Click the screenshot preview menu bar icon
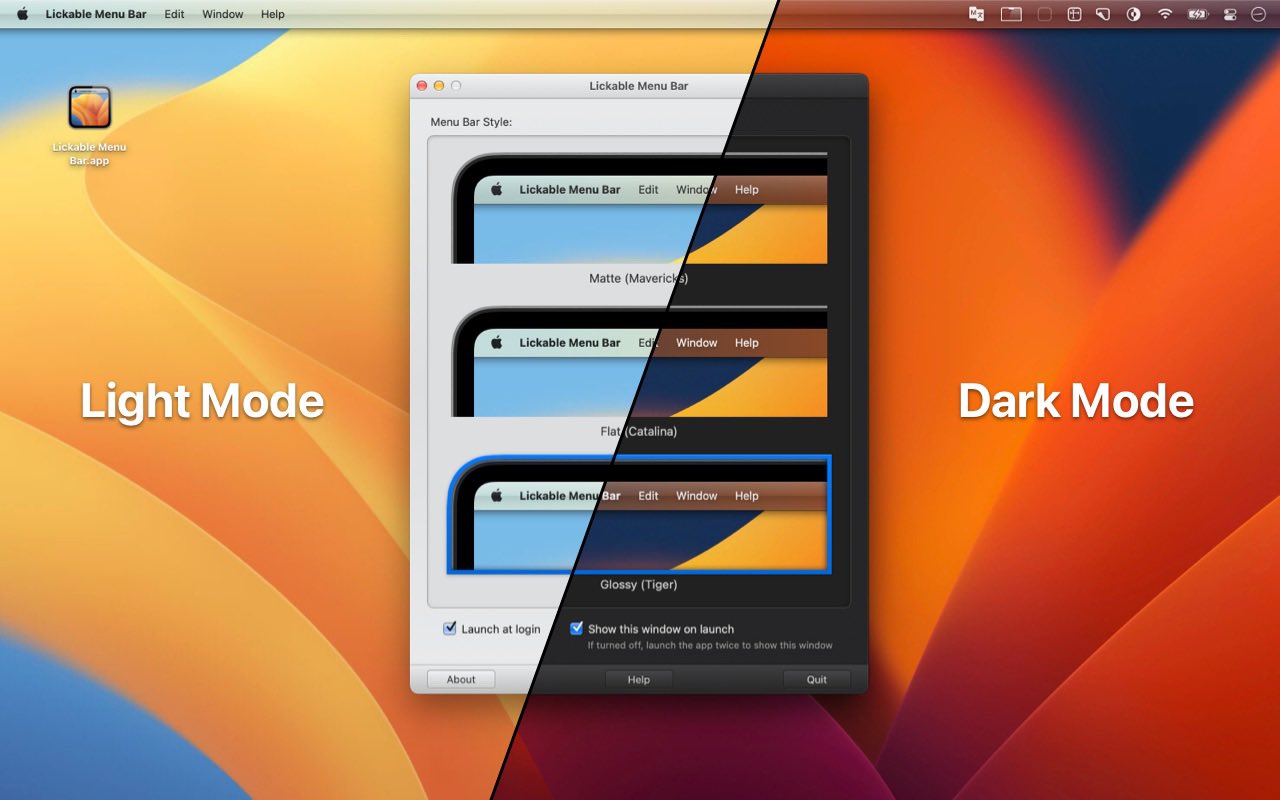Screen dimensions: 1280x800 click(1012, 14)
